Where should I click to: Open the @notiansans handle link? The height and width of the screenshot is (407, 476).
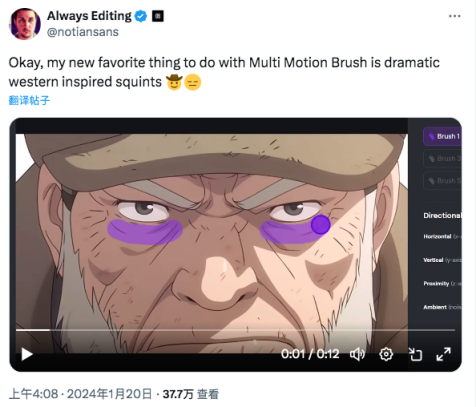83,32
